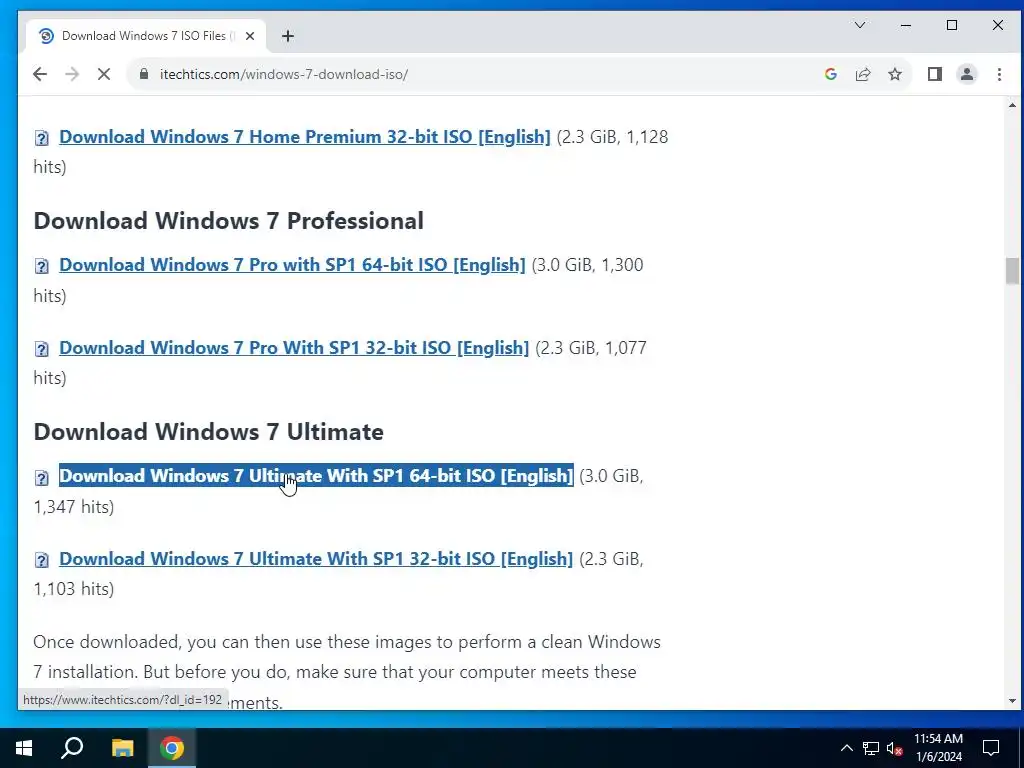1024x768 pixels.
Task: Open the Chrome three-dot menu
Action: [x=999, y=74]
